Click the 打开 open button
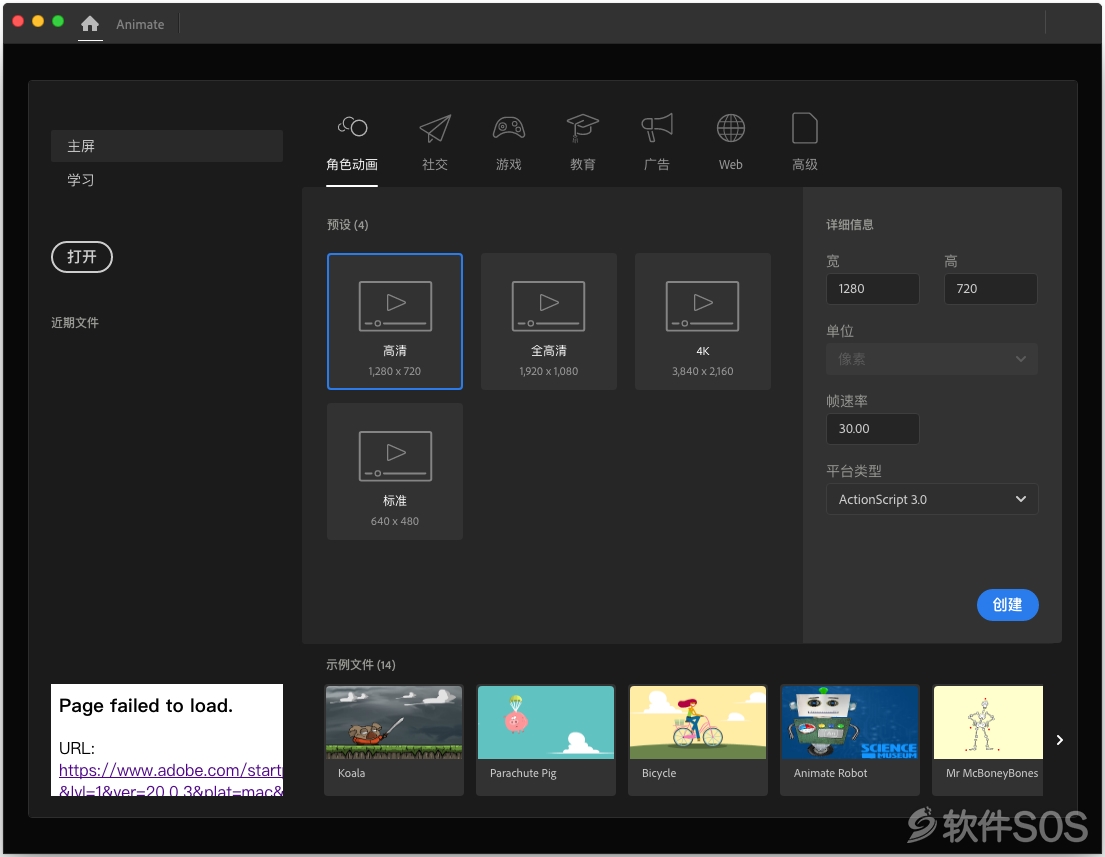 [82, 257]
